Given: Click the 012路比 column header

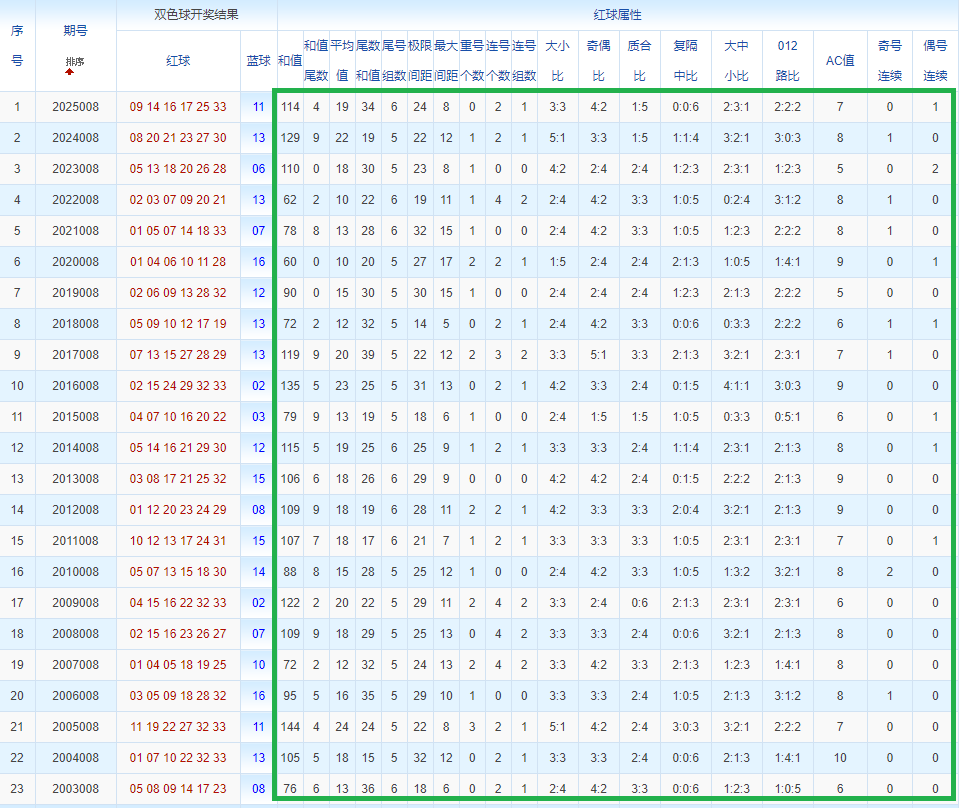Looking at the screenshot, I should 787,61.
